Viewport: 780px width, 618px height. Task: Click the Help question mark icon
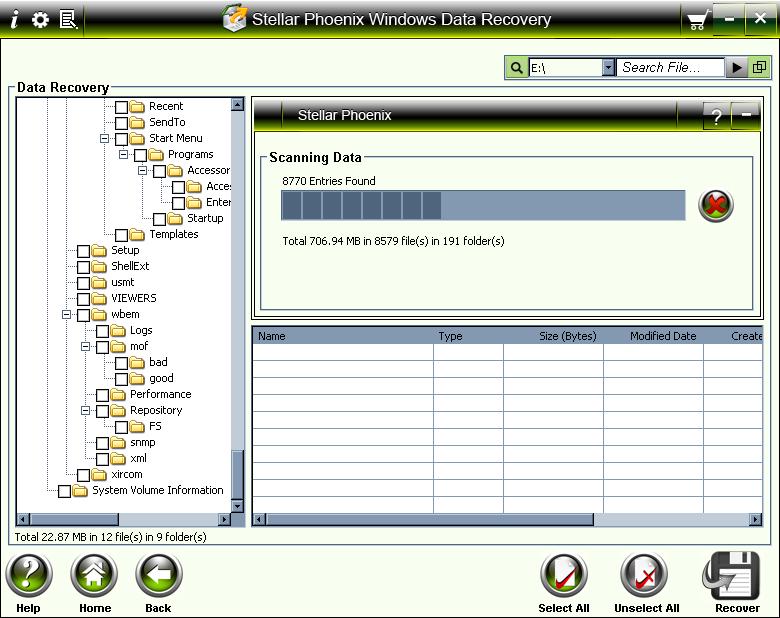pyautogui.click(x=29, y=577)
